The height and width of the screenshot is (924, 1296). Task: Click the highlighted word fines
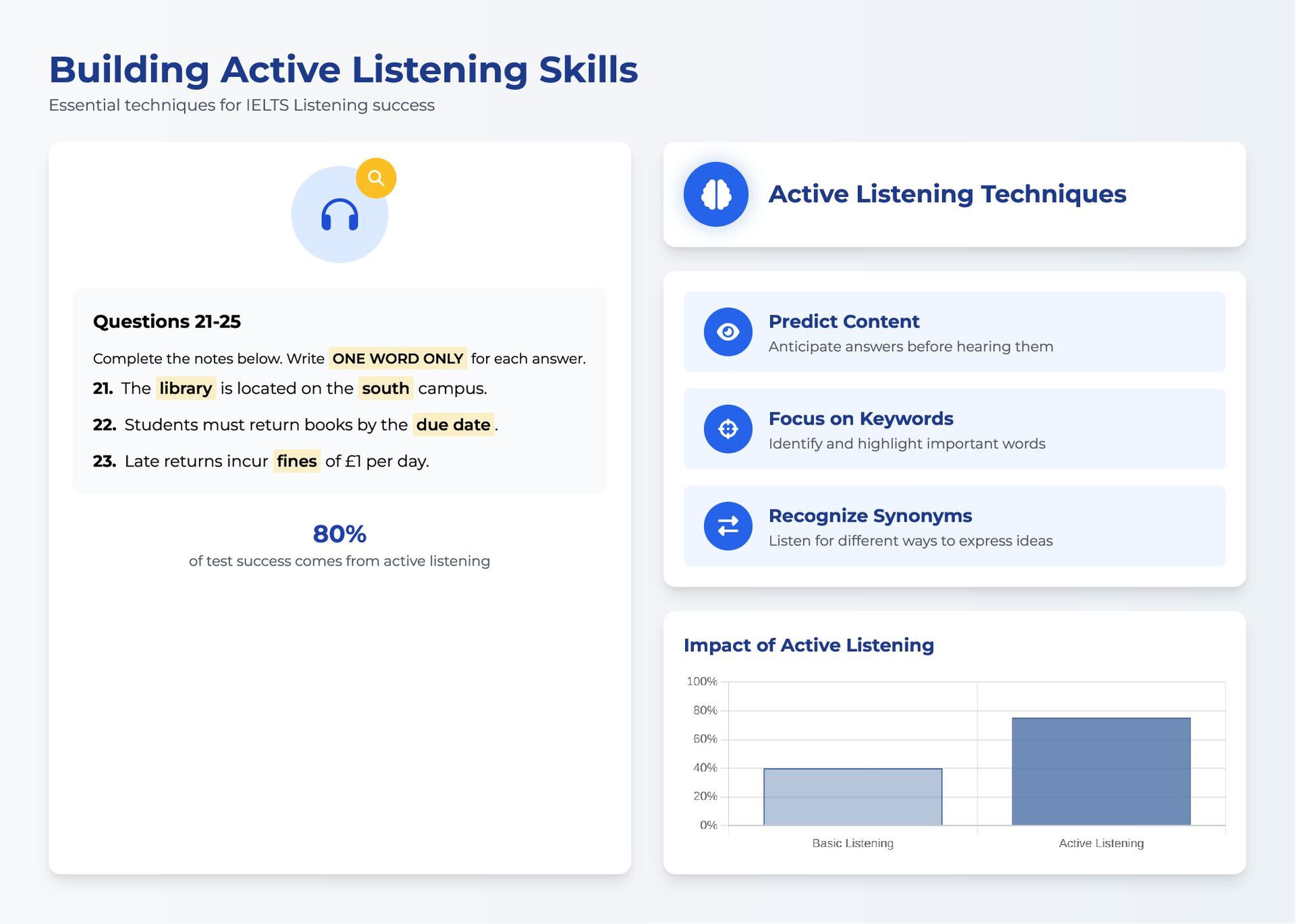pos(296,461)
